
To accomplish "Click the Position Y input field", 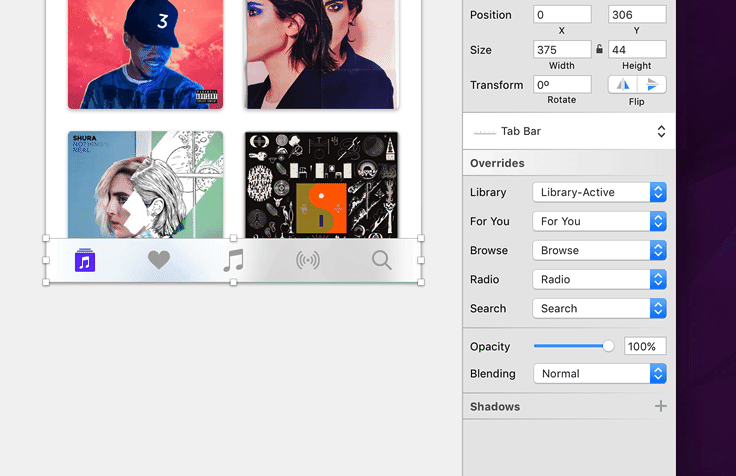I will [637, 15].
